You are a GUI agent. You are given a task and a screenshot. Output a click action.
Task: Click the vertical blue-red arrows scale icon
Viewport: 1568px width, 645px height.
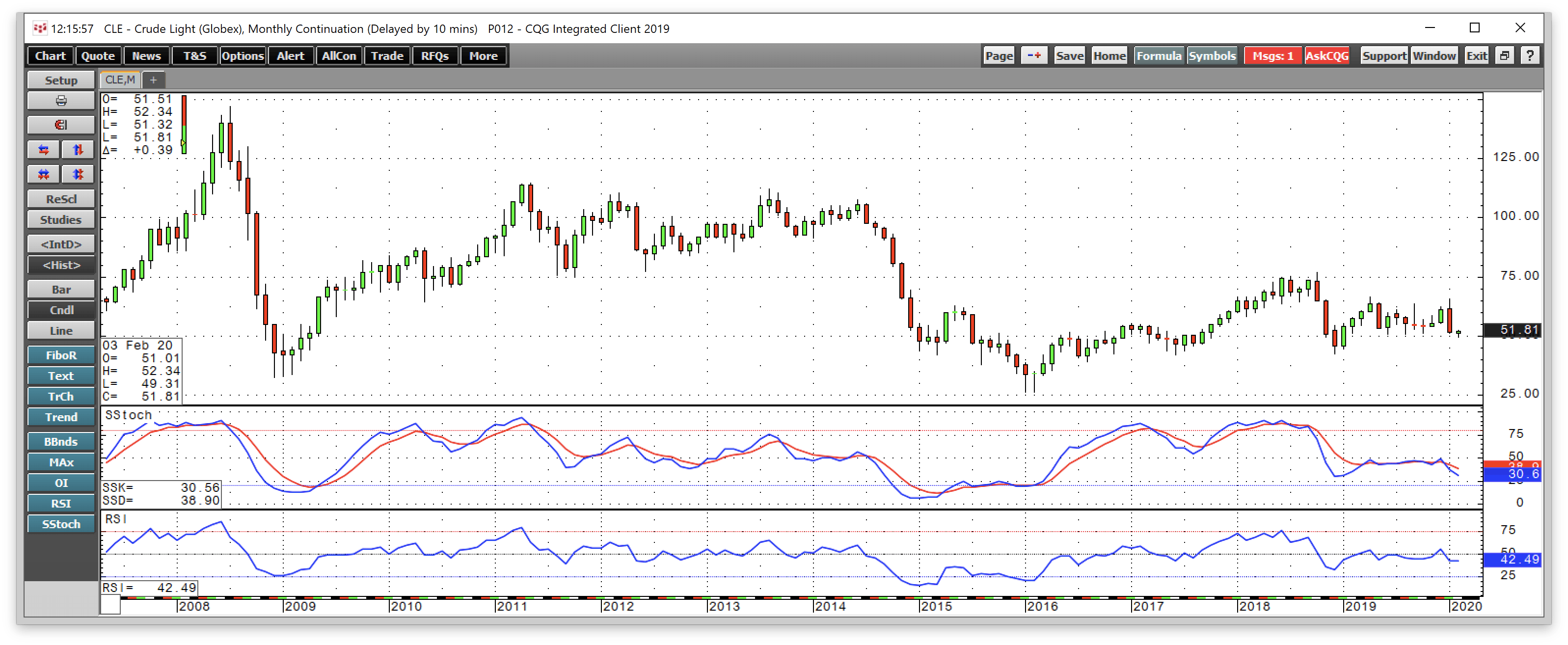coord(78,150)
